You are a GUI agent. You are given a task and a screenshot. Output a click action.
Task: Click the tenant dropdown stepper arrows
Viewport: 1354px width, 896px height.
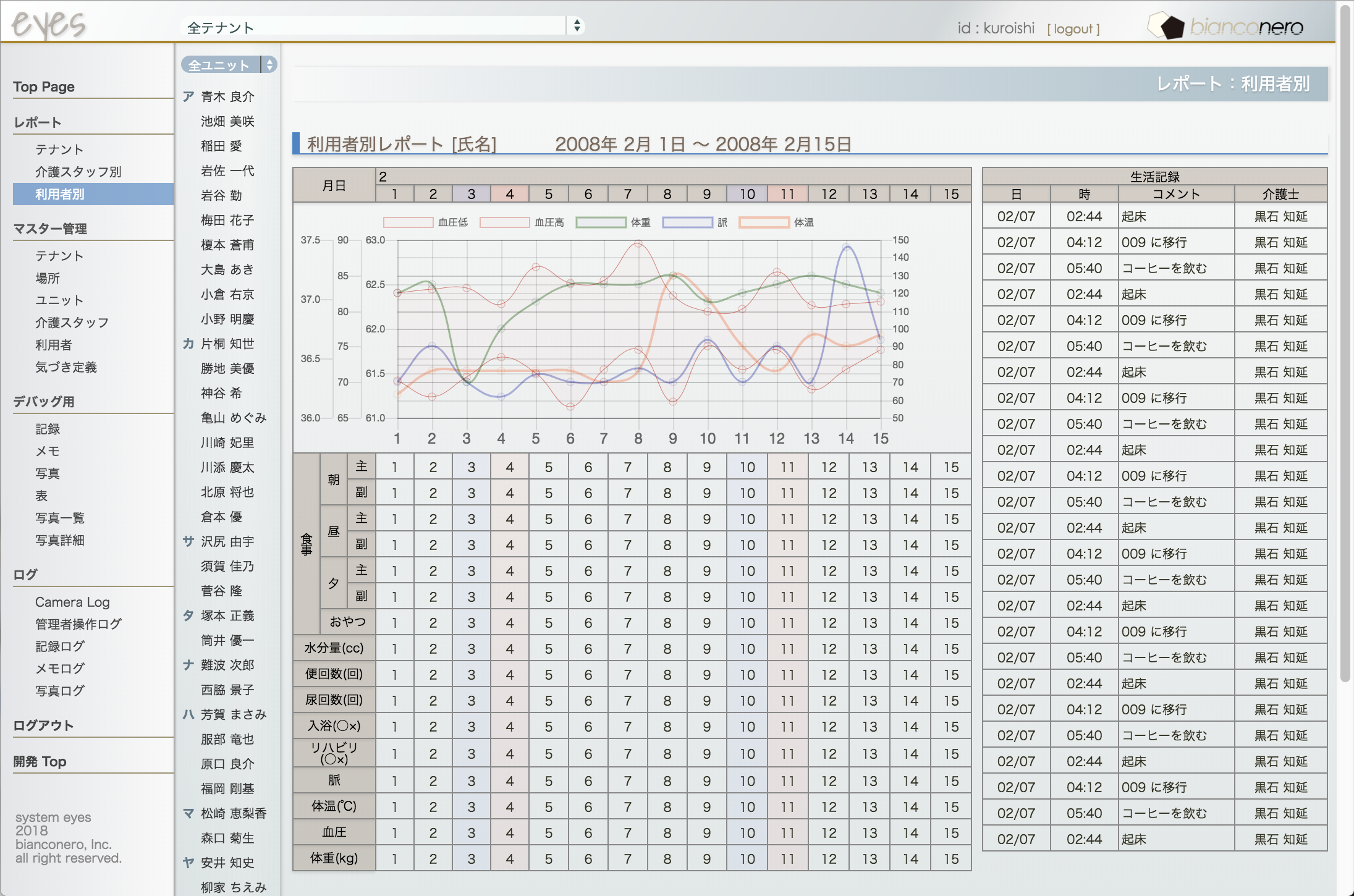point(577,26)
